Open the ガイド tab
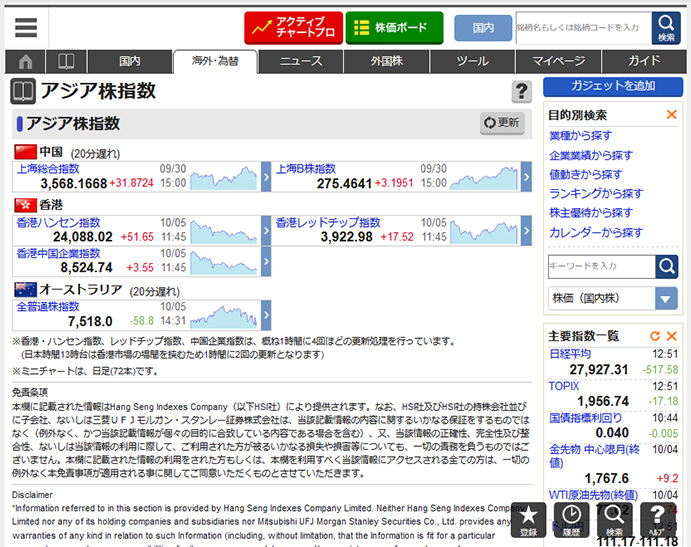The height and width of the screenshot is (547, 691). point(644,61)
